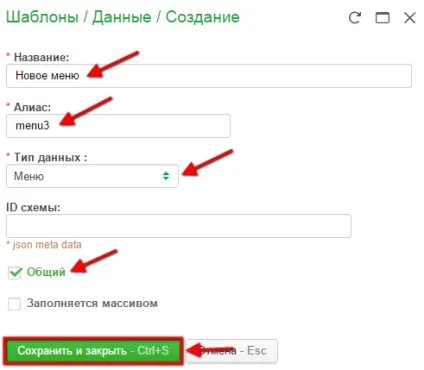Maximize the dialog using the window icon
This screenshot has height=370, width=424.
[382, 18]
